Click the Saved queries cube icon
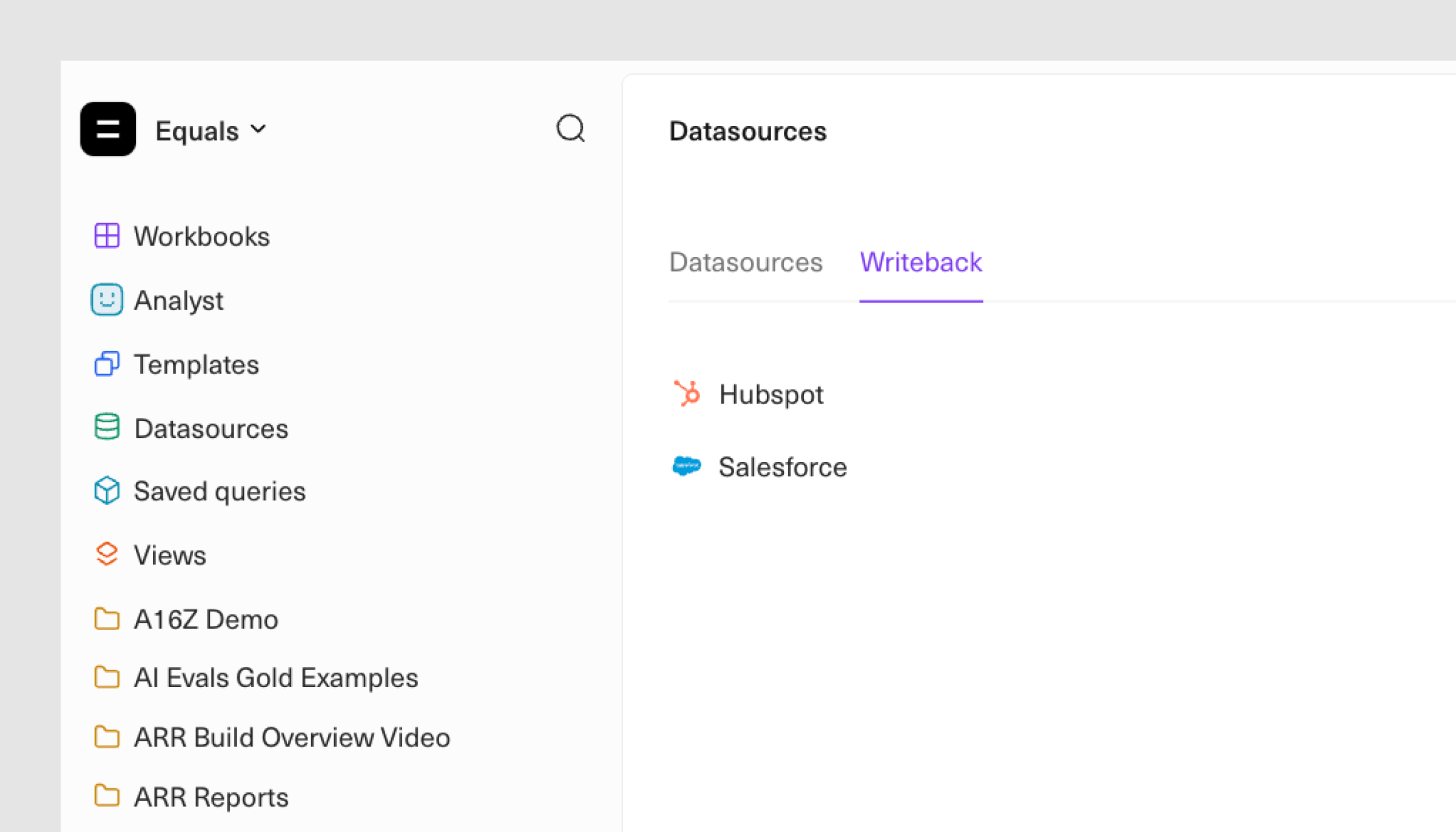The image size is (1456, 832). 107,491
